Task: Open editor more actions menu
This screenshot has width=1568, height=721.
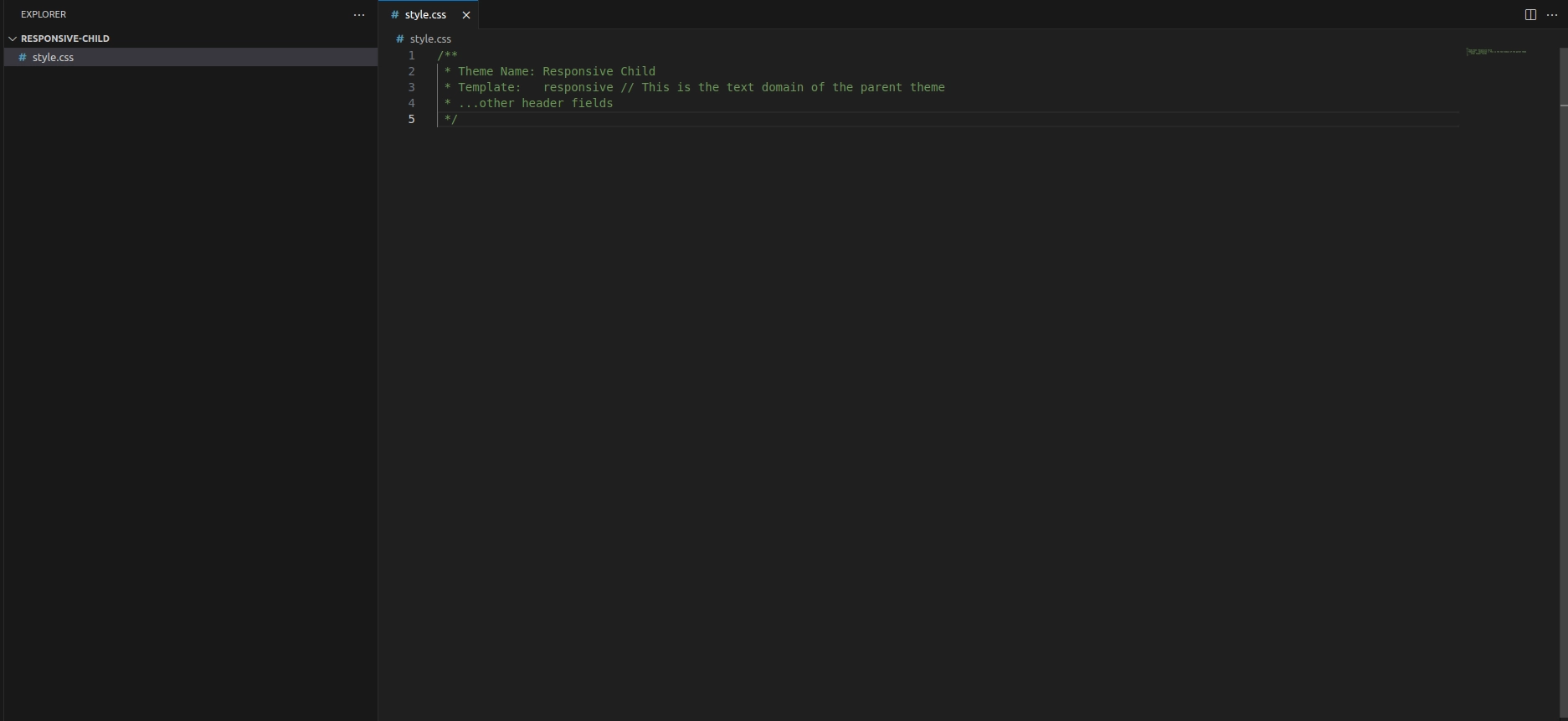Action: pyautogui.click(x=1552, y=15)
